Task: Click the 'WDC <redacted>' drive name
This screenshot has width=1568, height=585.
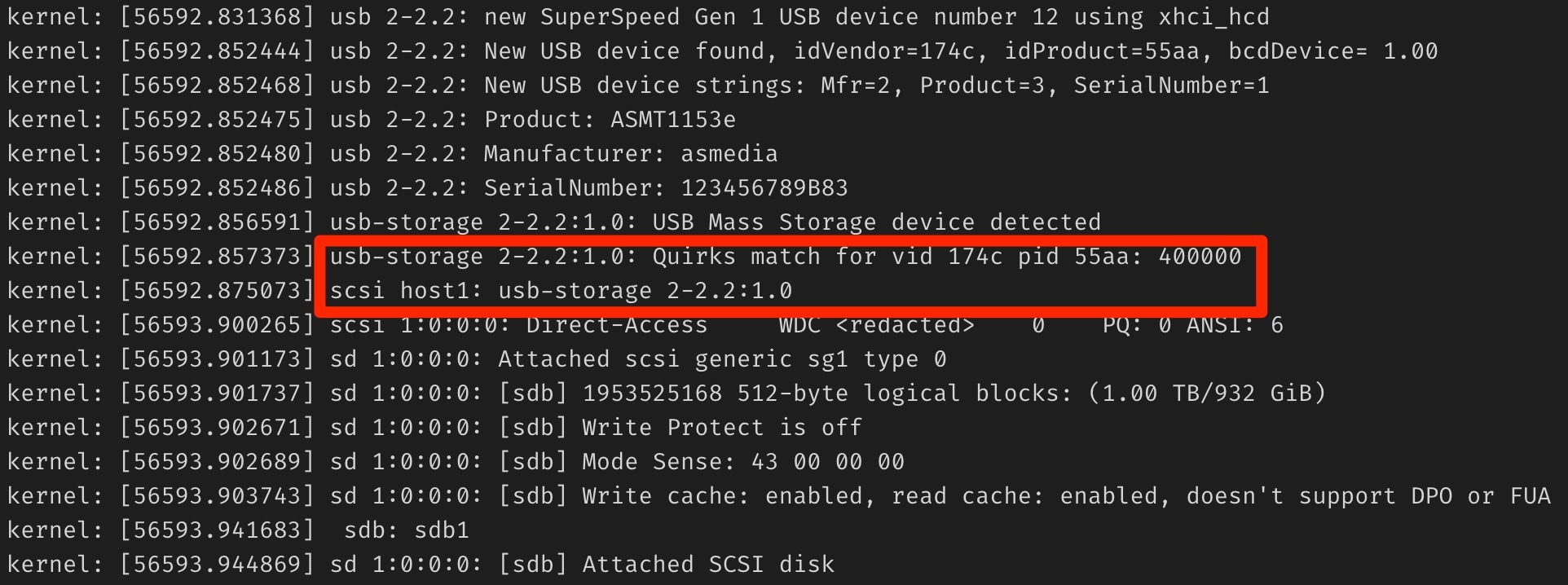Action: pos(876,325)
